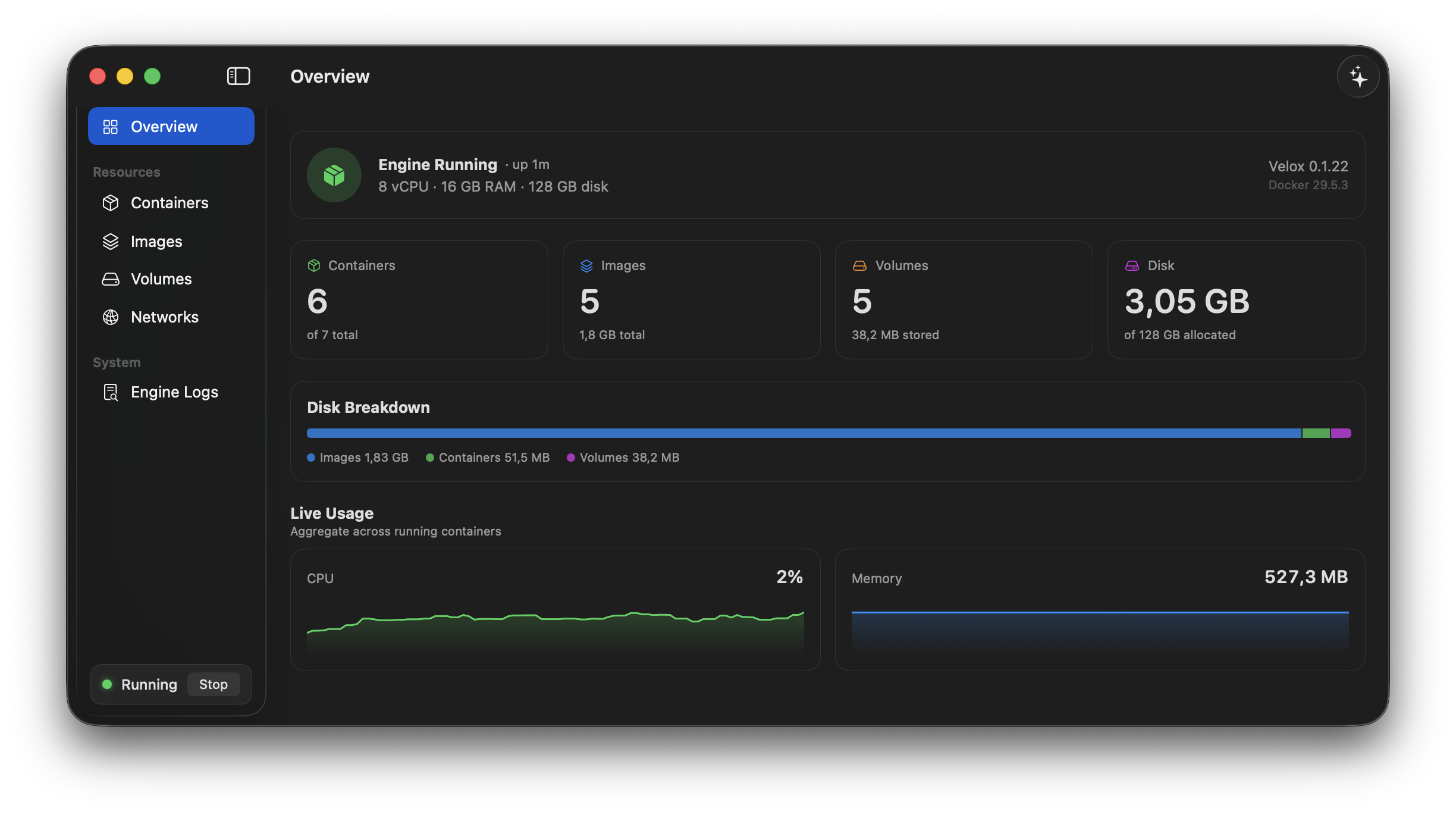Click '8 vCPU · 16 GB RAM · 128 GB disk' text
Image resolution: width=1456 pixels, height=814 pixels.
493,187
